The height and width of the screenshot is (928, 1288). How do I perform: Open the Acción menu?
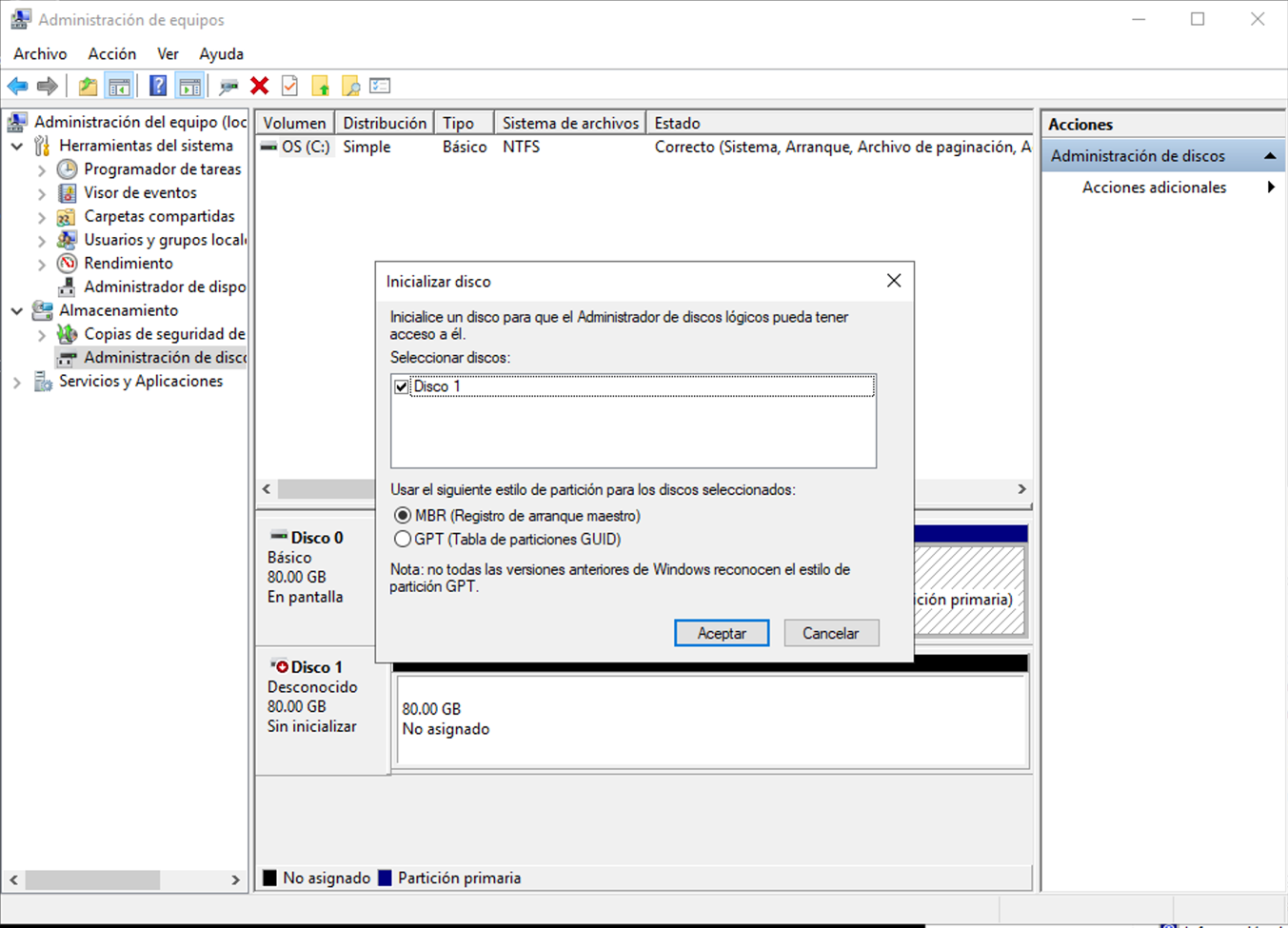111,53
